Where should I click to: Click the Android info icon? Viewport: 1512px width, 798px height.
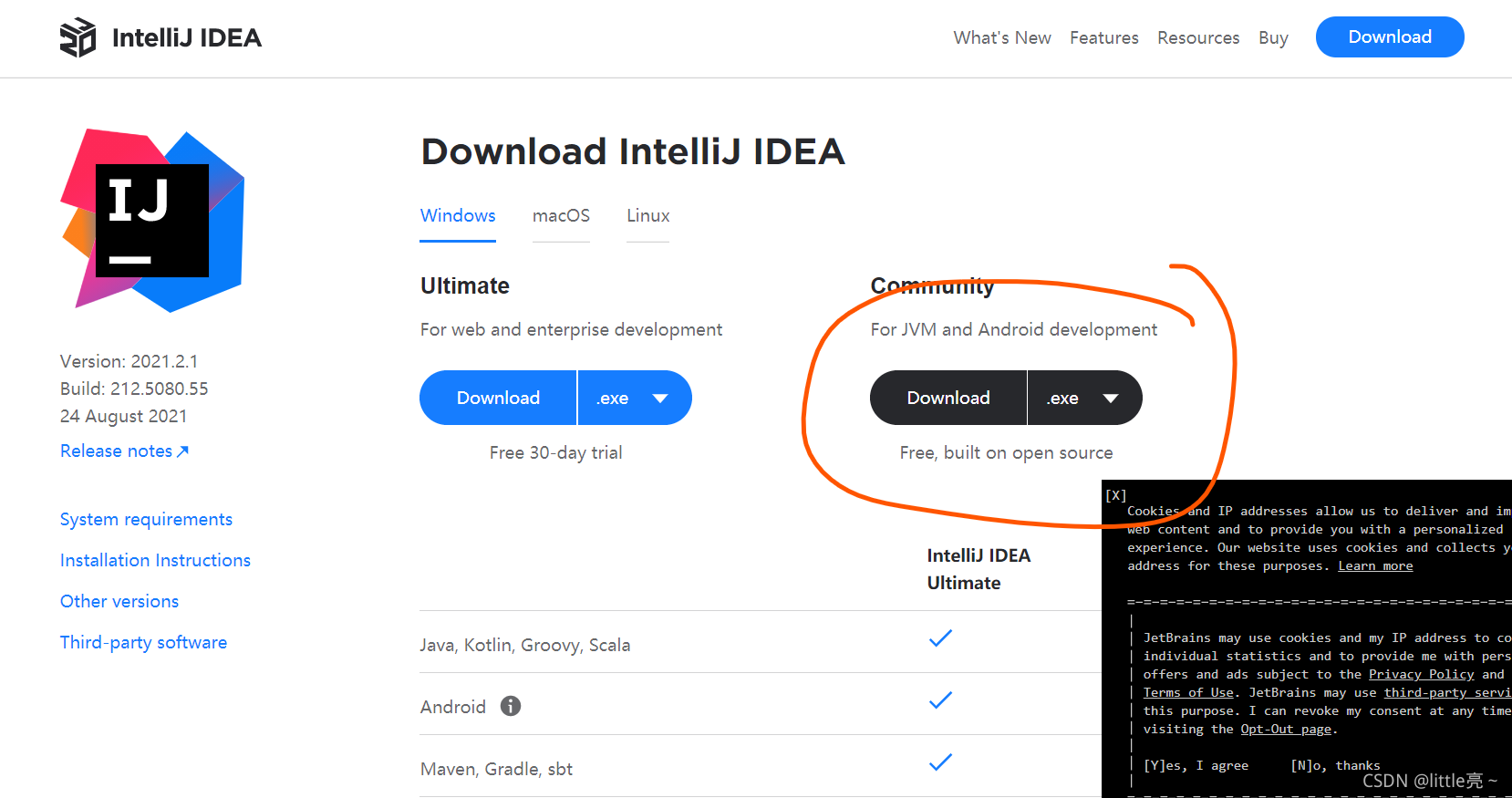click(511, 706)
